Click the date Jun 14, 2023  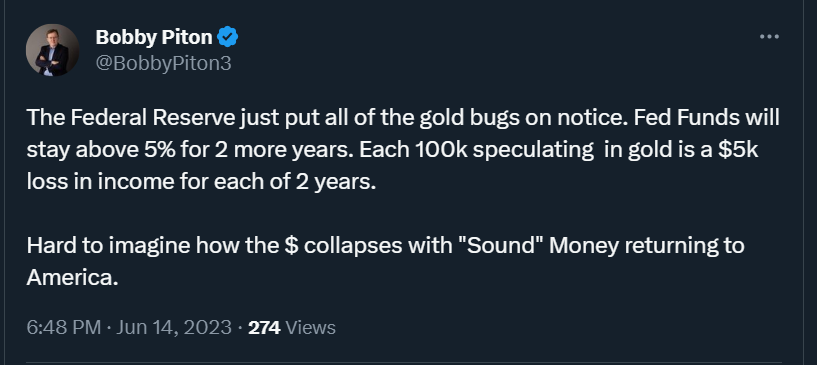click(x=174, y=328)
